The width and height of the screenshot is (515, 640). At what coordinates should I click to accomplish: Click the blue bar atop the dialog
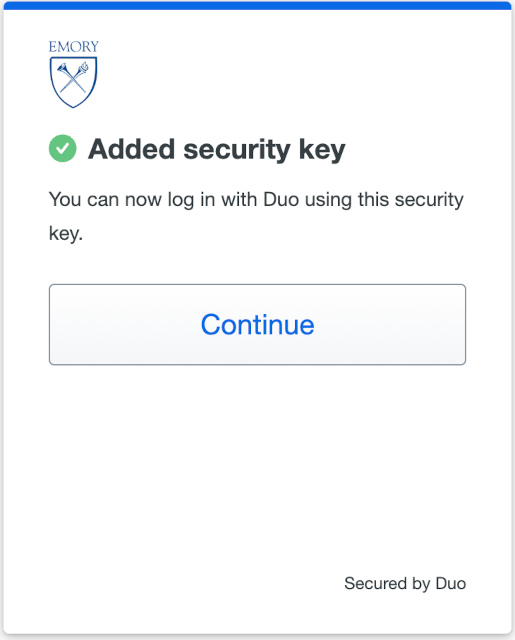click(x=258, y=6)
